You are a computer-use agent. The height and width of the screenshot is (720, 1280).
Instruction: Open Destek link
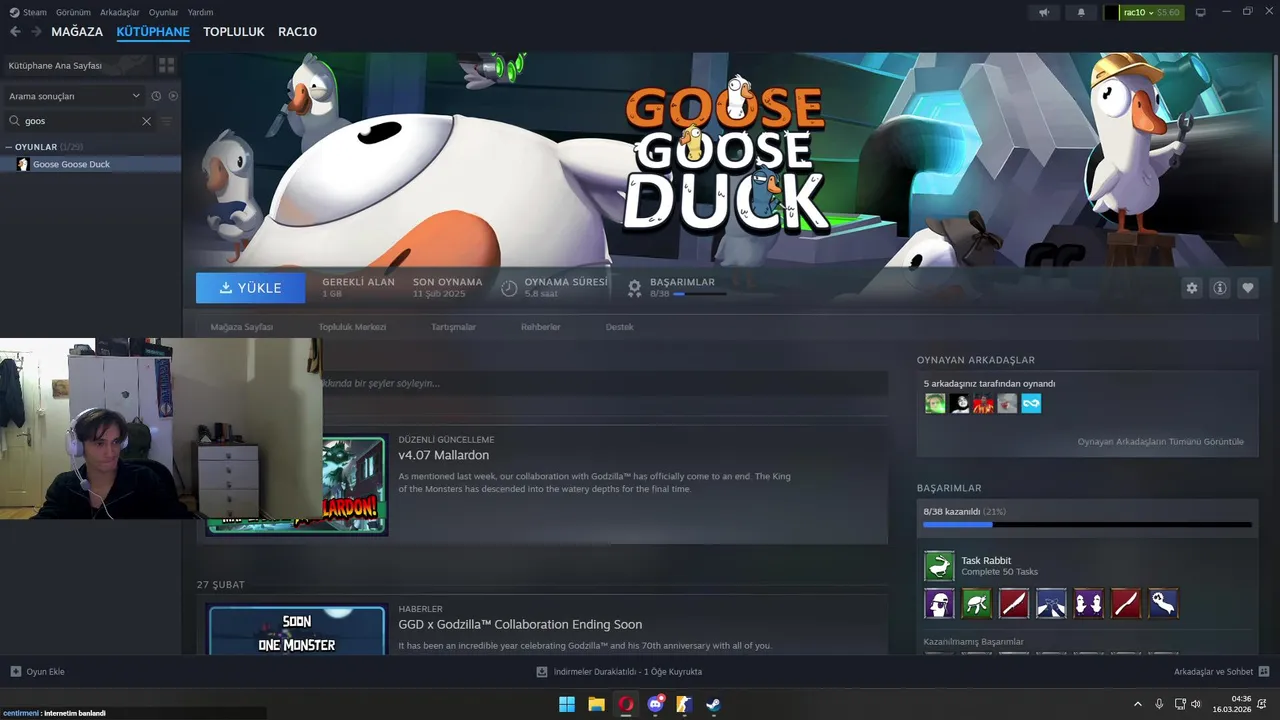(x=619, y=327)
